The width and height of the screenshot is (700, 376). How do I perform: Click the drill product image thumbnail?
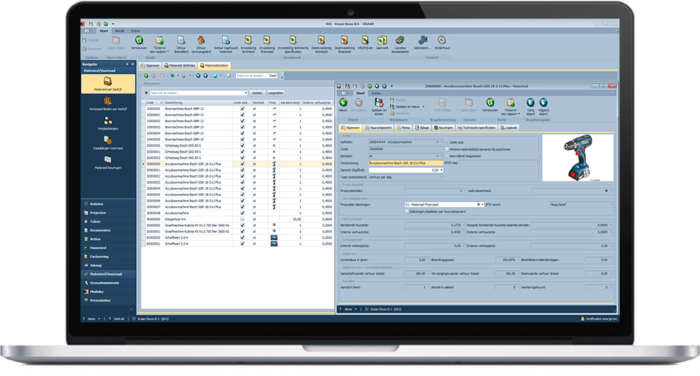click(578, 158)
